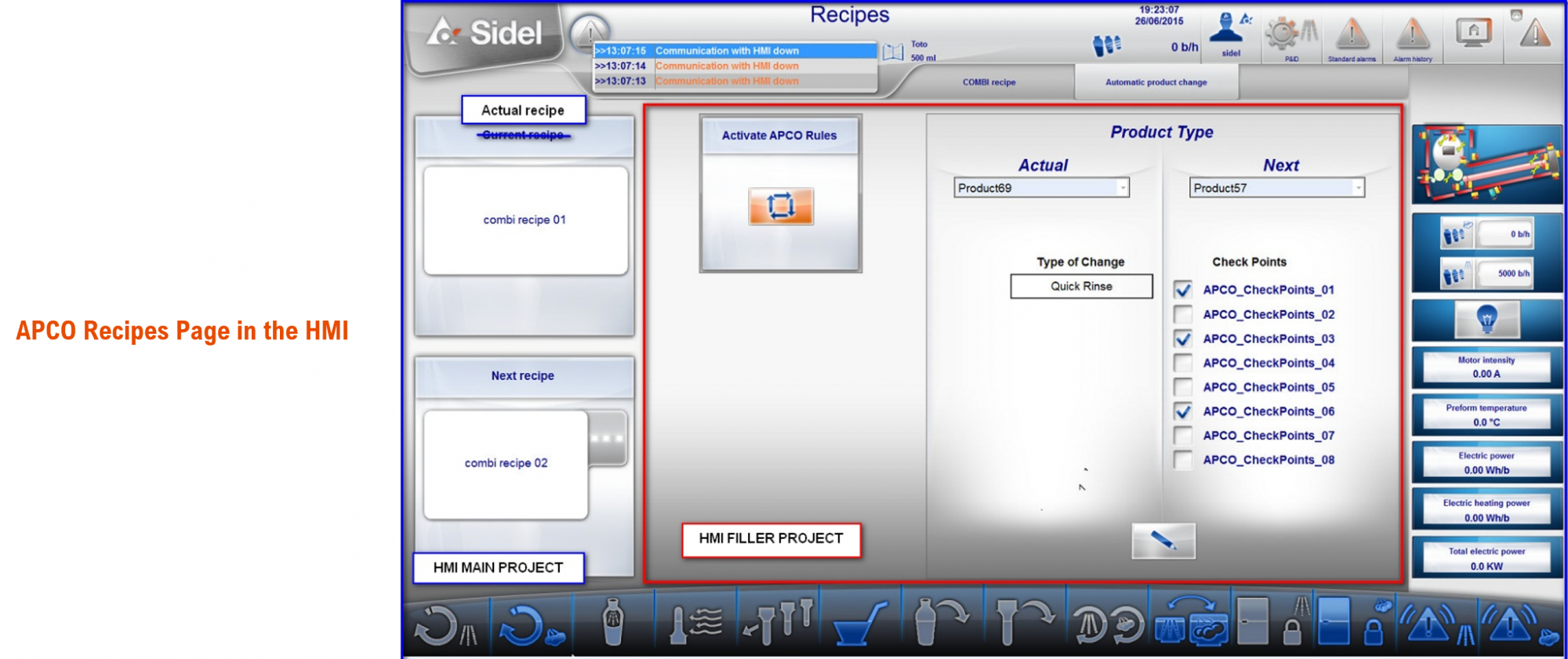Uncheck APCO_CheckPoints_06 checkbox
1568x659 pixels.
click(1182, 411)
